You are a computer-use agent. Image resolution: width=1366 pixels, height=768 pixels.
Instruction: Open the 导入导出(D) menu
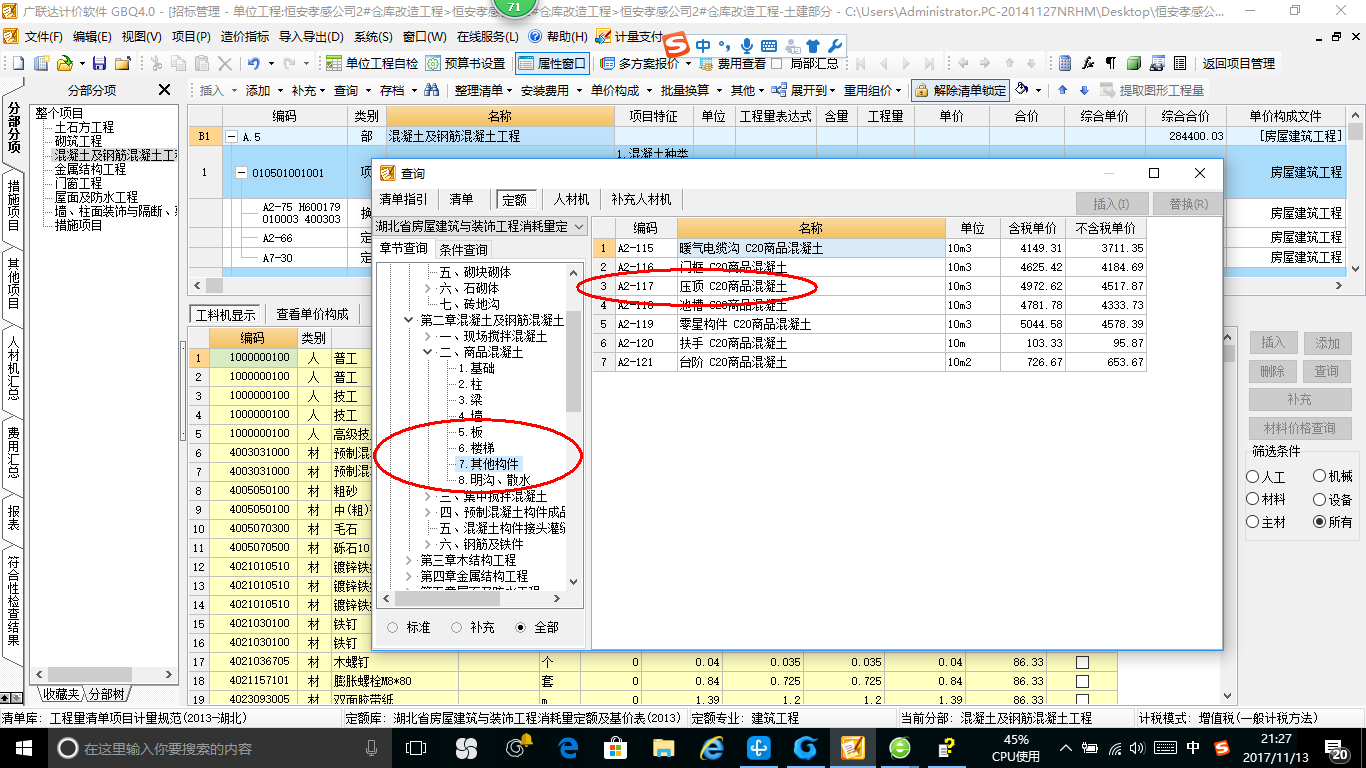click(311, 36)
